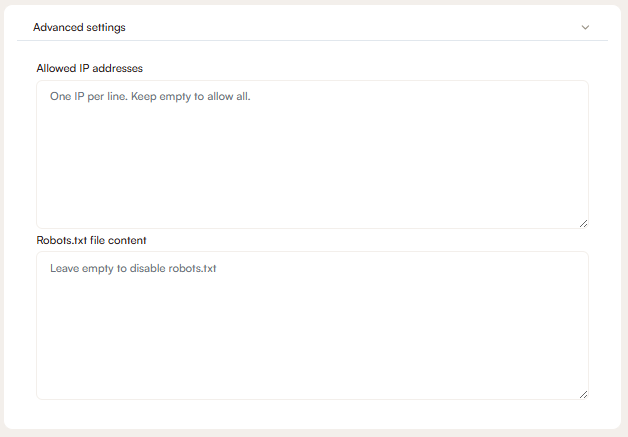Grab the Robots.txt textarea resize handle
Viewport: 628px width, 437px height.
(x=584, y=395)
